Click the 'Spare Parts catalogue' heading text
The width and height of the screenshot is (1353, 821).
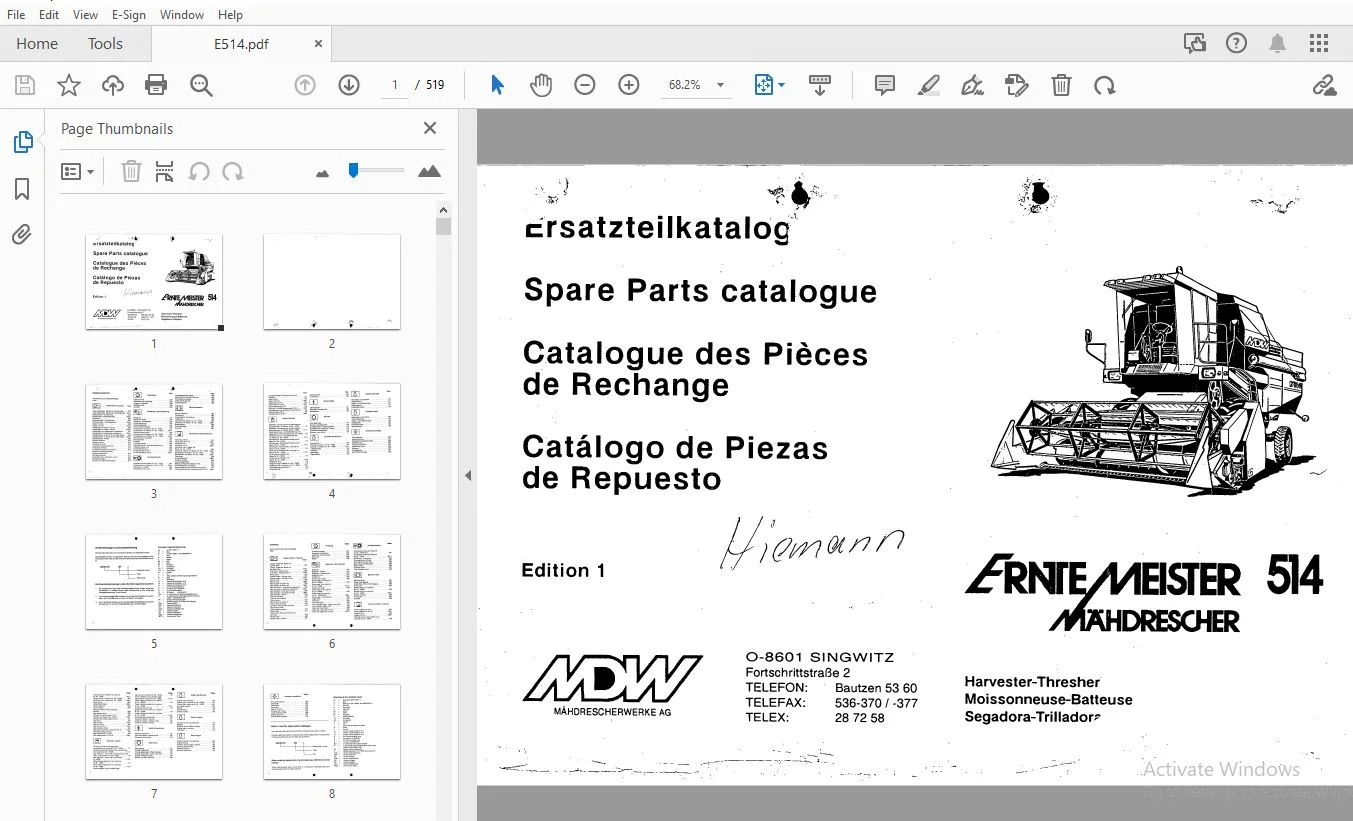[700, 291]
